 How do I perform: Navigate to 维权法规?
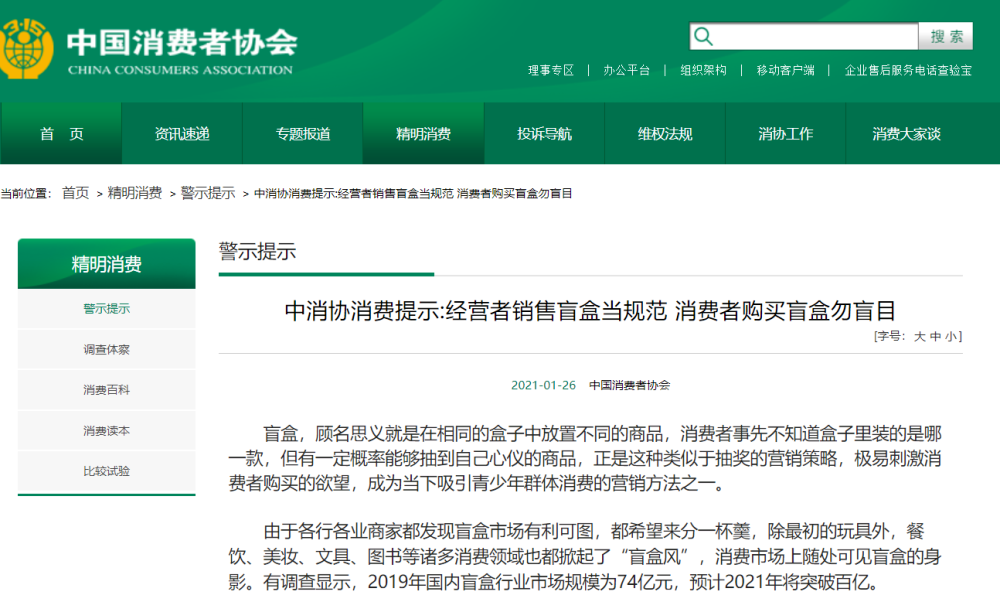(664, 133)
